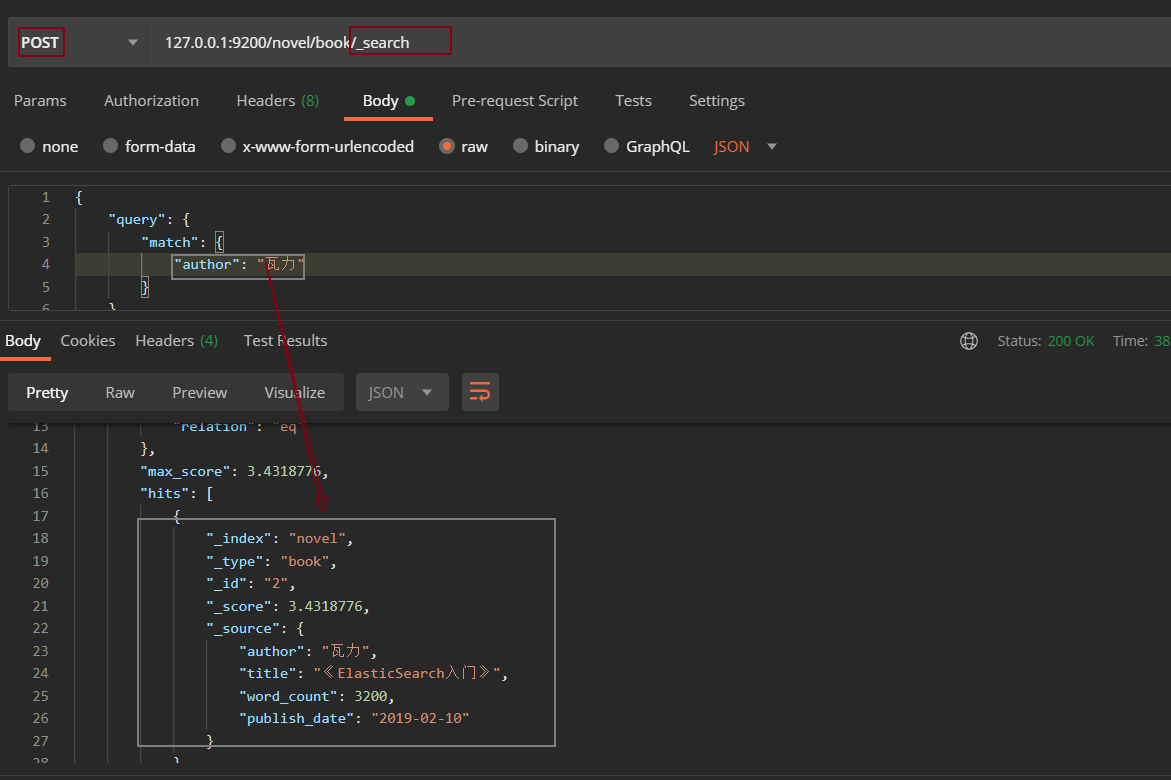This screenshot has height=780, width=1171.
Task: Select the none body type radio
Action: (28, 146)
